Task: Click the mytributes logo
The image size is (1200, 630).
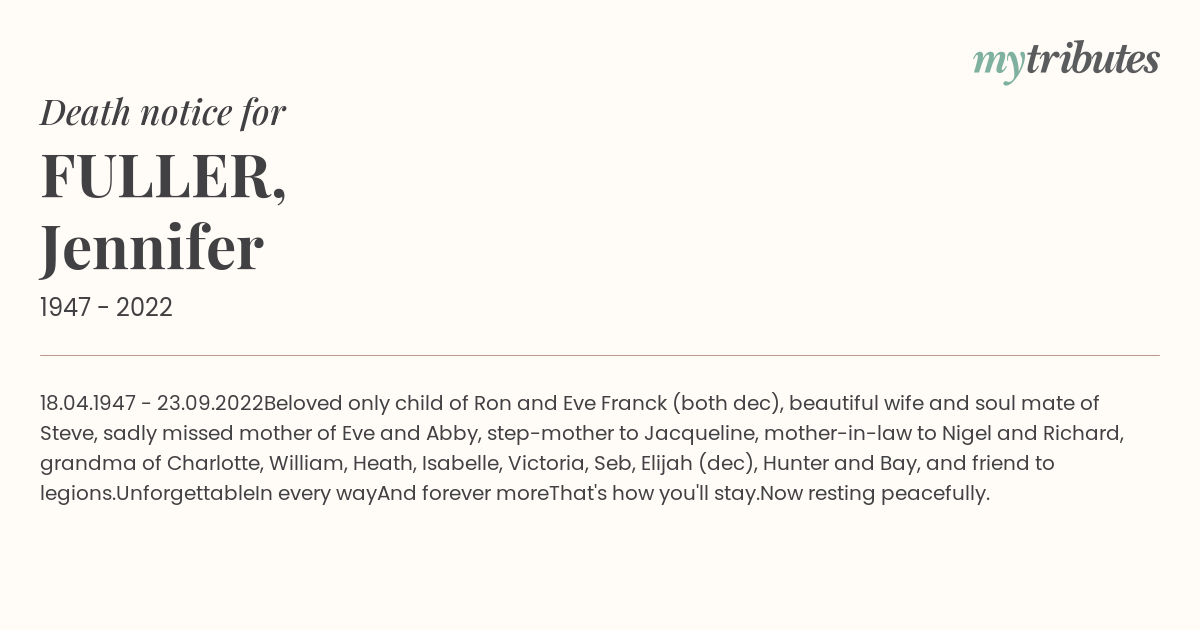Action: click(1066, 61)
